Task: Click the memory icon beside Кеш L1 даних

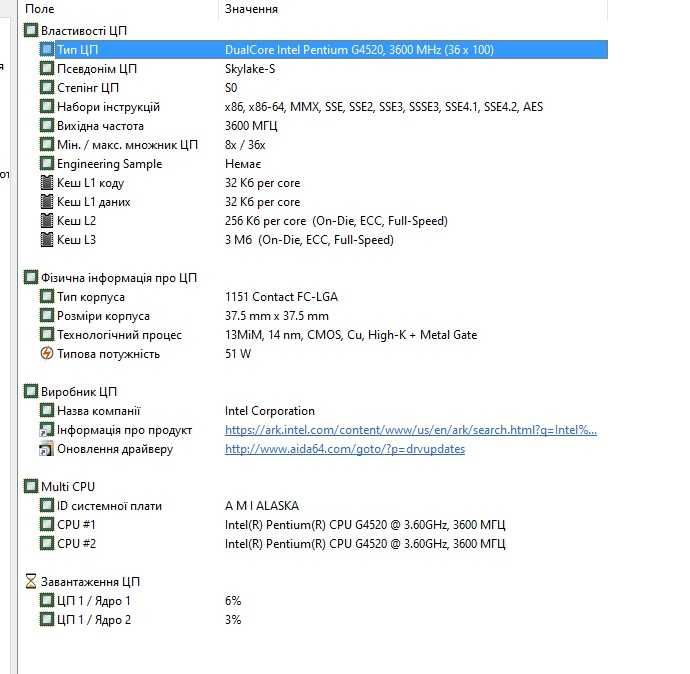Action: (47, 201)
